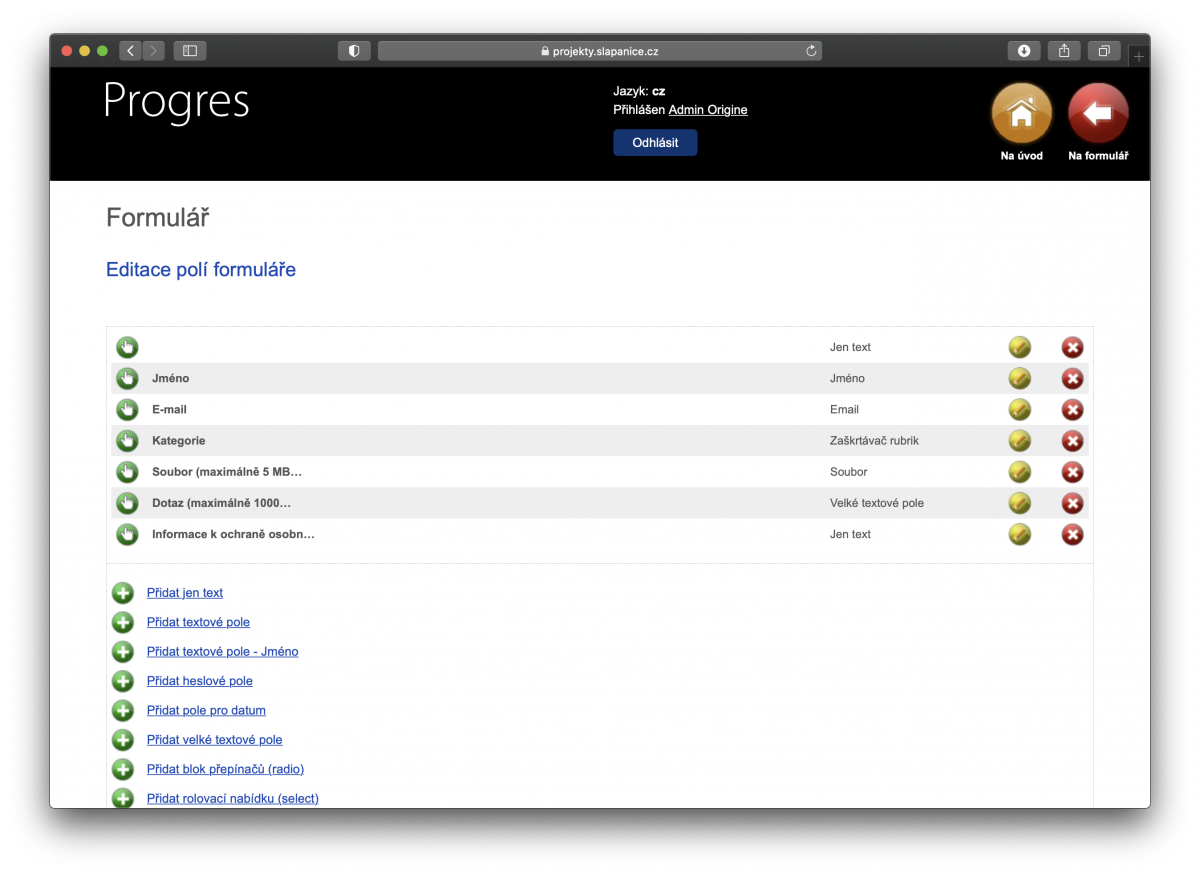Click the privacy shield icon in the toolbar
Screen dimensions: 1200x874
pos(354,50)
